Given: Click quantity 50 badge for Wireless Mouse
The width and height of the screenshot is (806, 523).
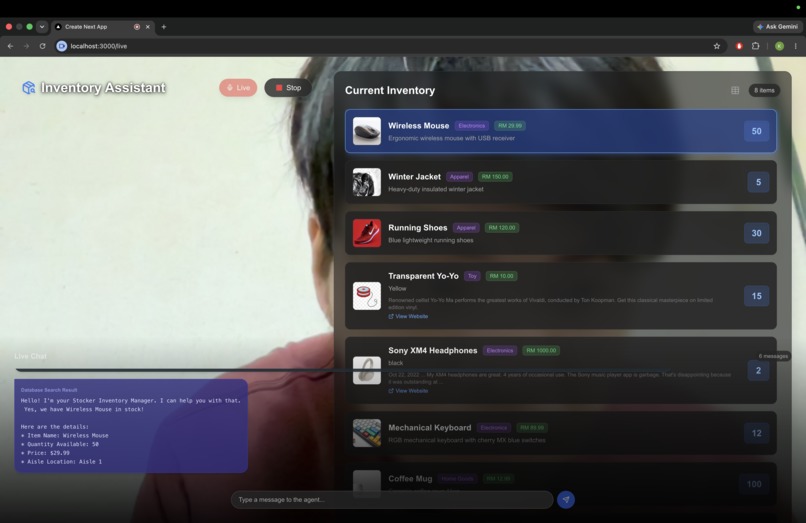Looking at the screenshot, I should point(756,132).
